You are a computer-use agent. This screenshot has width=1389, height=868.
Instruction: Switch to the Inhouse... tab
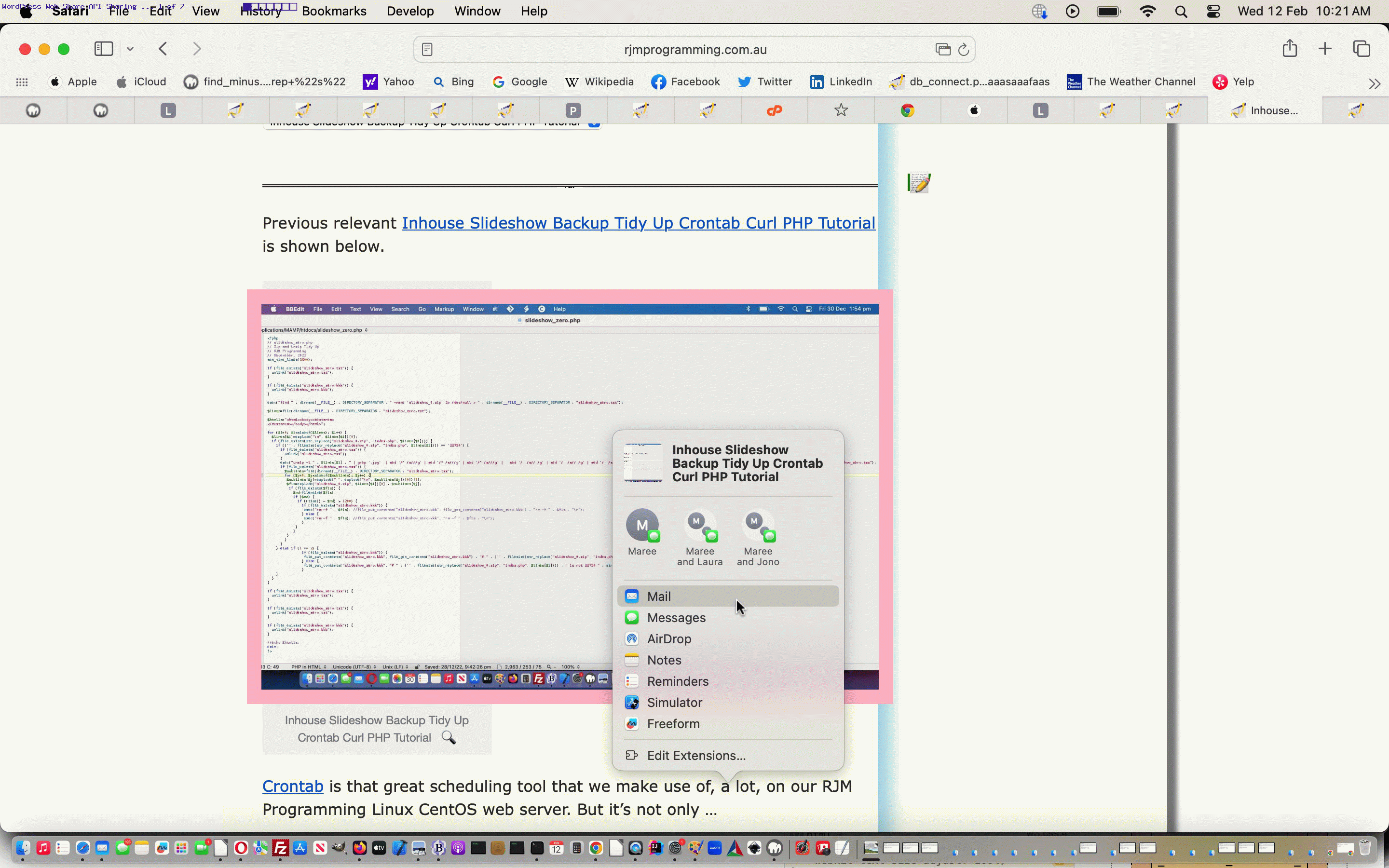[x=1265, y=110]
